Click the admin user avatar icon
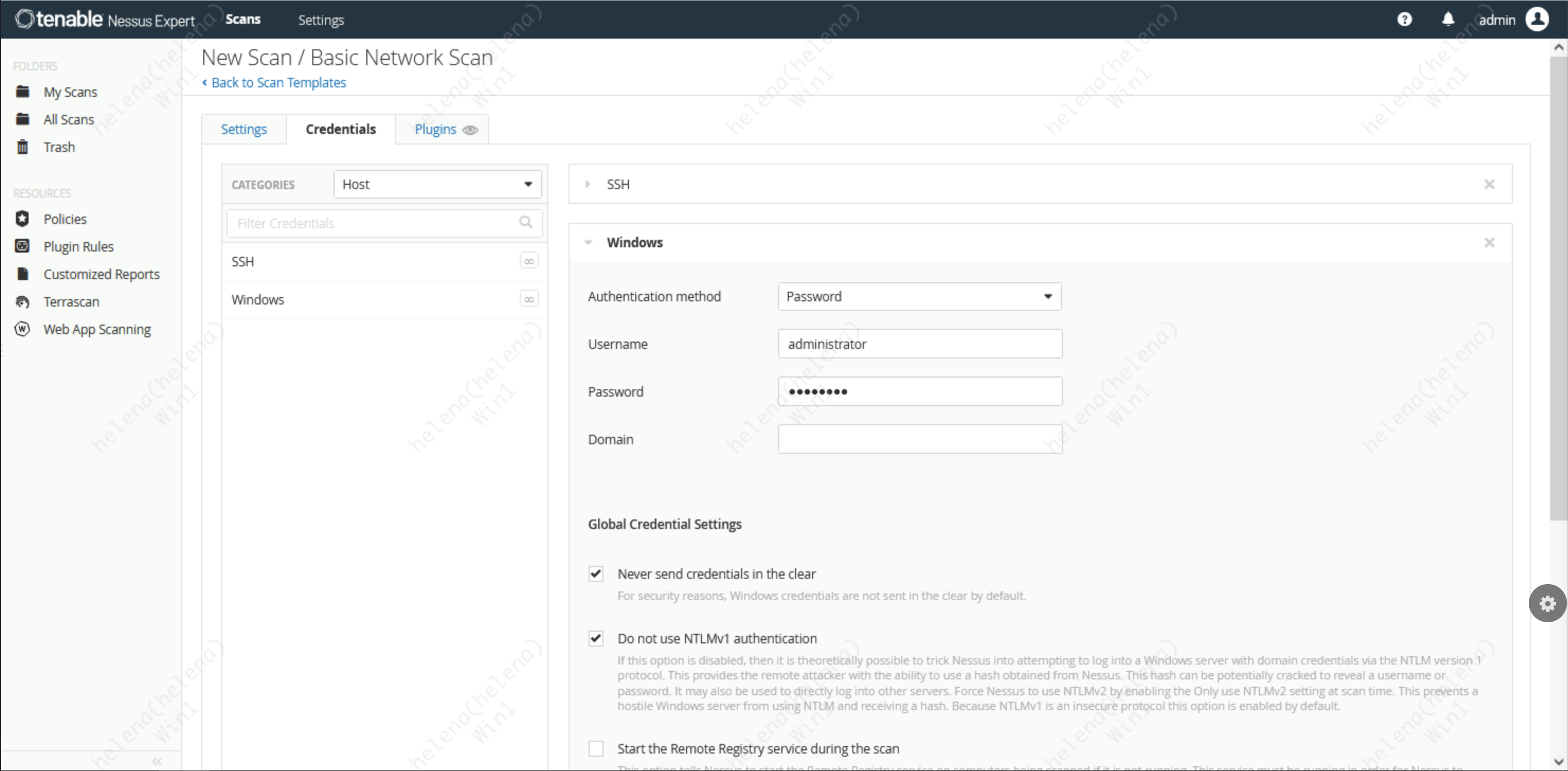The image size is (1568, 771). pos(1536,20)
